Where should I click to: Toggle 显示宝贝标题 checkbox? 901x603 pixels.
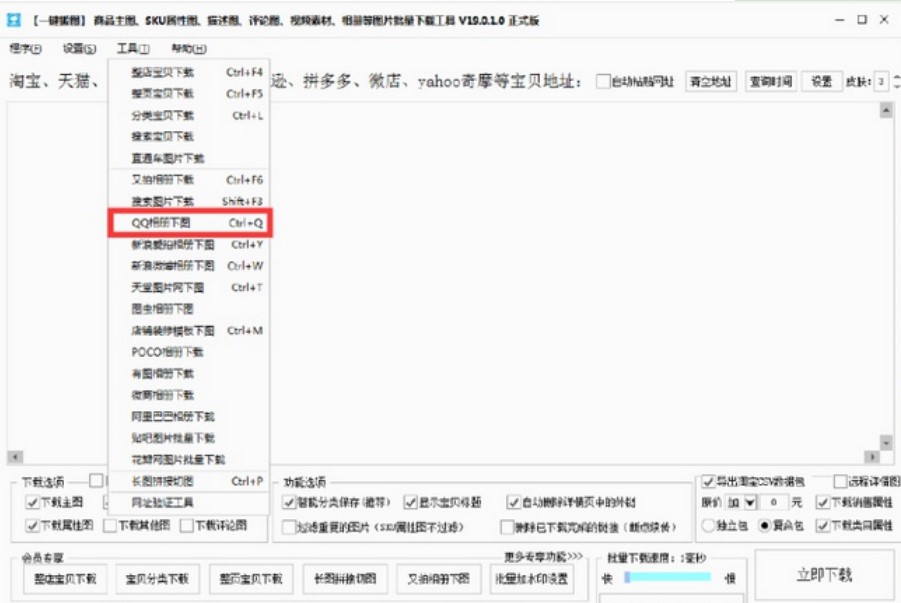coord(410,502)
